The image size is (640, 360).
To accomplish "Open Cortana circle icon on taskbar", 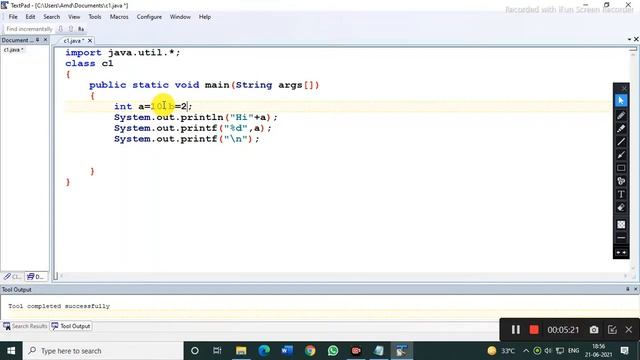I will (x=195, y=351).
